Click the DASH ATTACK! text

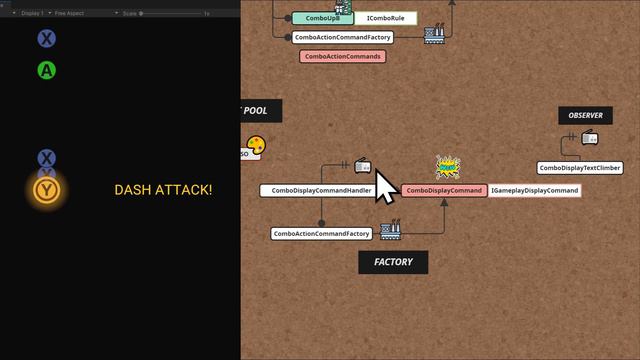point(163,190)
